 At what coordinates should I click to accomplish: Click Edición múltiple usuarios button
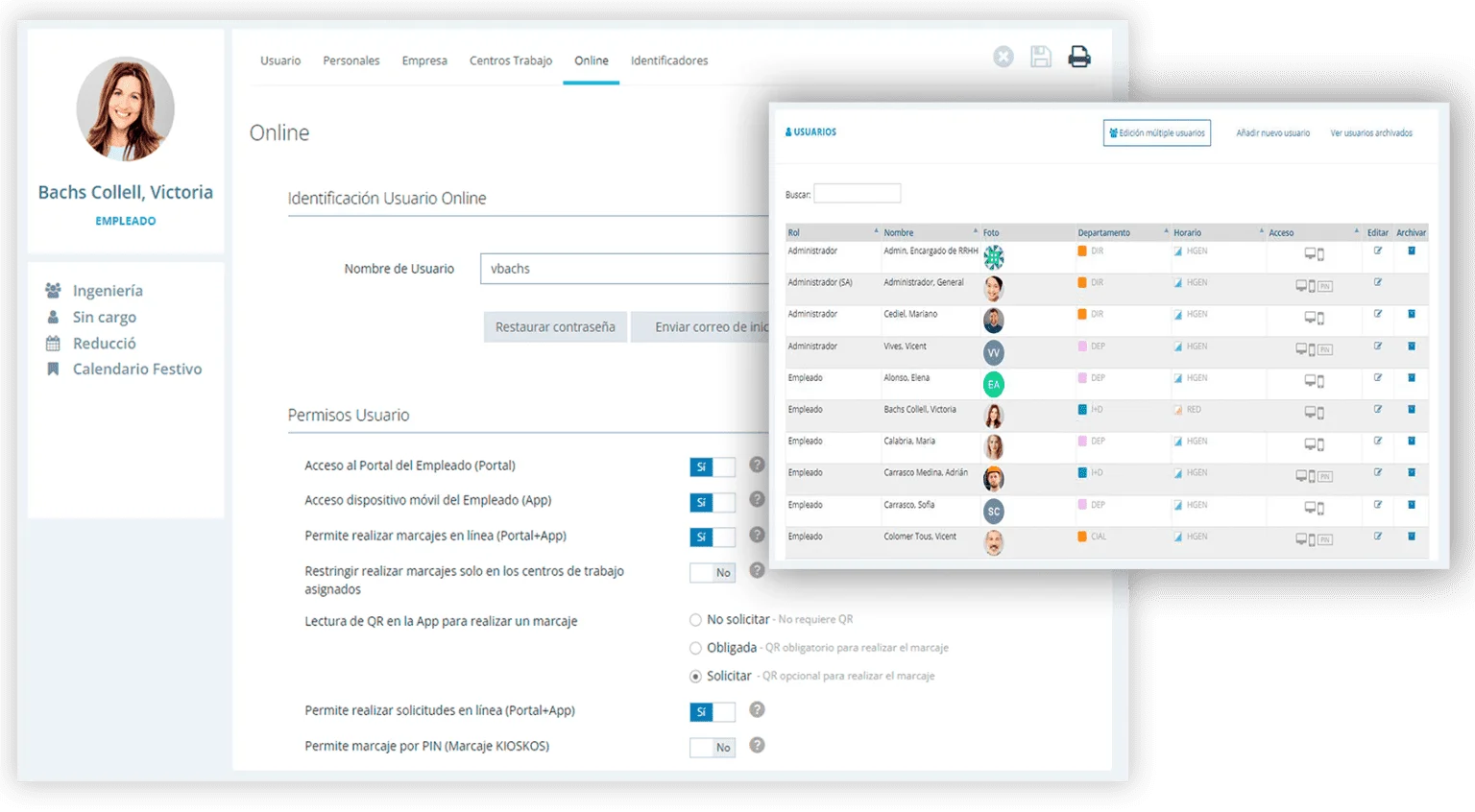[x=1157, y=132]
